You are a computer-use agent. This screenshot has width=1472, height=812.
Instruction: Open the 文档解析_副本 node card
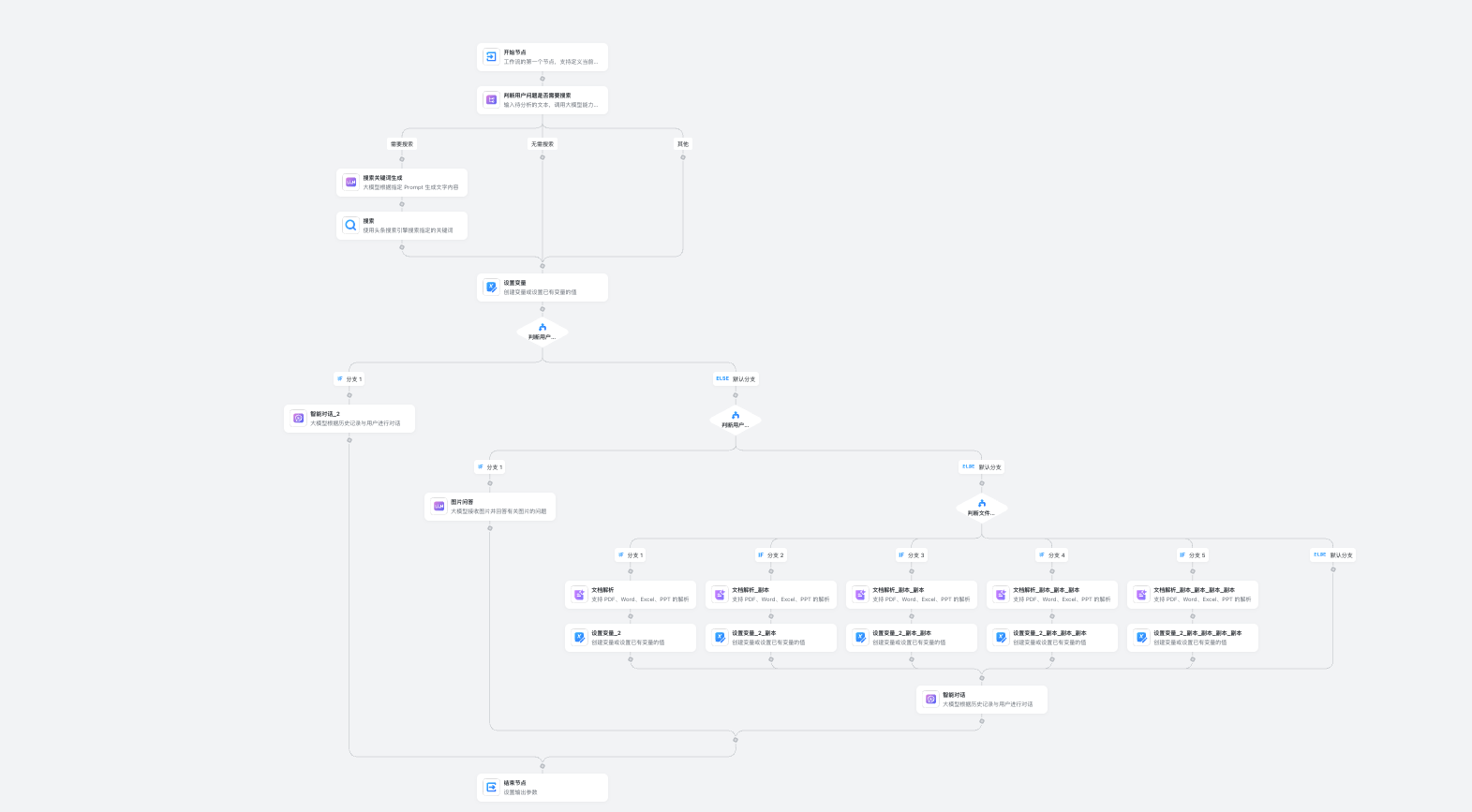tap(771, 595)
